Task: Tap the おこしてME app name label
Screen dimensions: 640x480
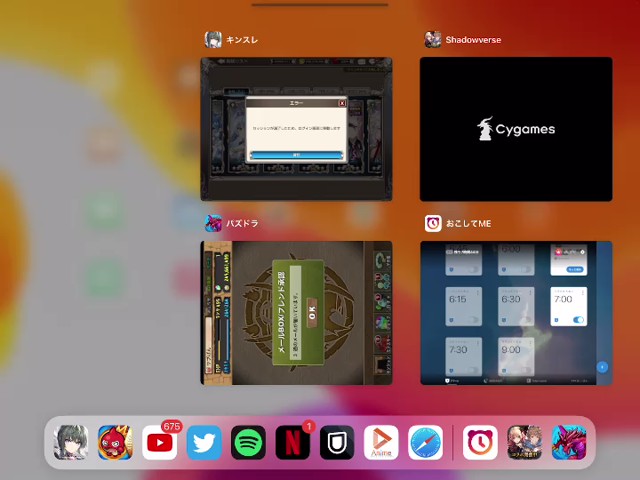Action: (468, 224)
